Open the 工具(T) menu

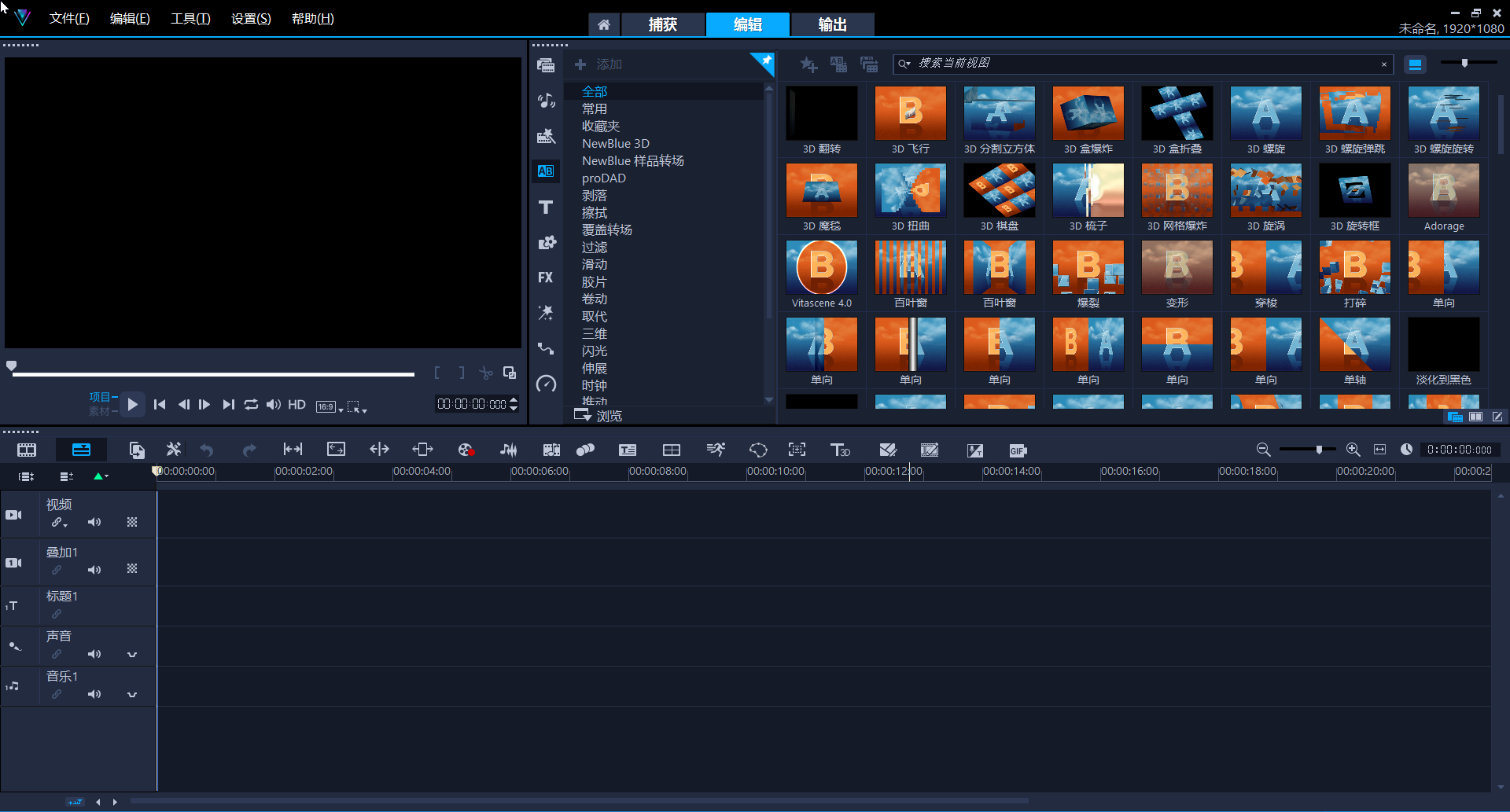click(x=190, y=18)
